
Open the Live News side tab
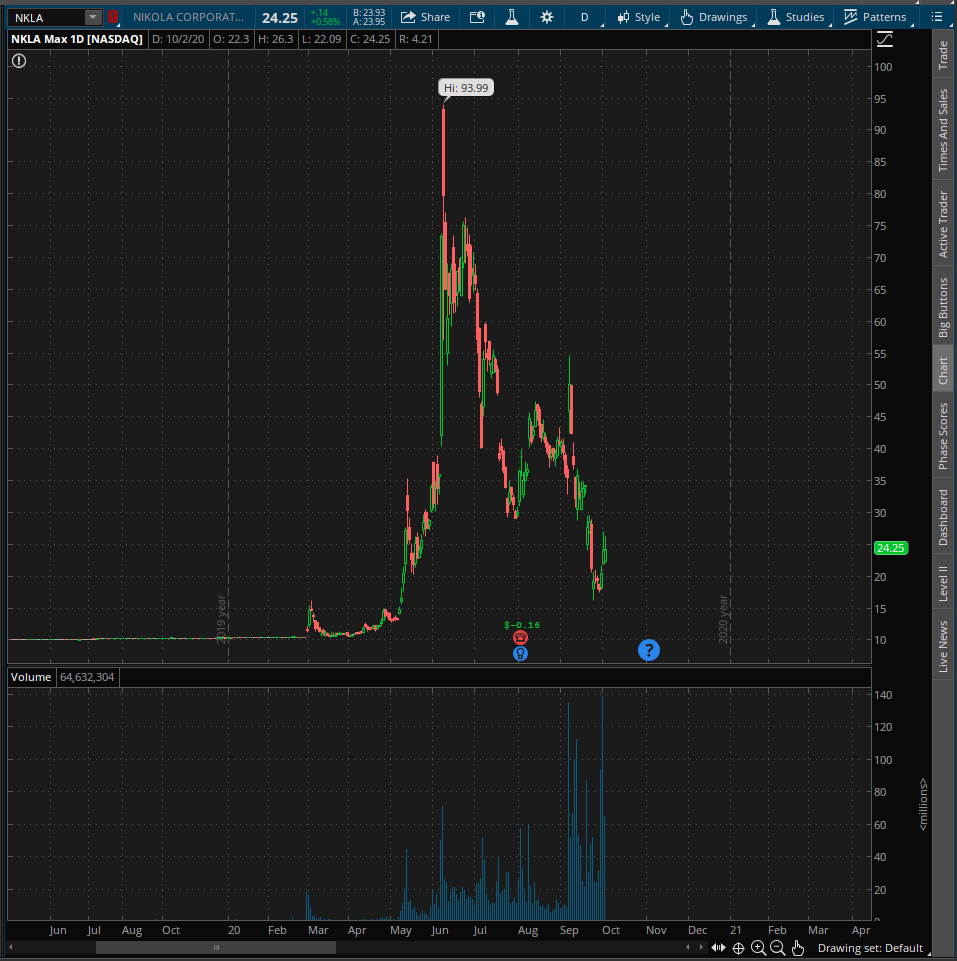point(944,647)
